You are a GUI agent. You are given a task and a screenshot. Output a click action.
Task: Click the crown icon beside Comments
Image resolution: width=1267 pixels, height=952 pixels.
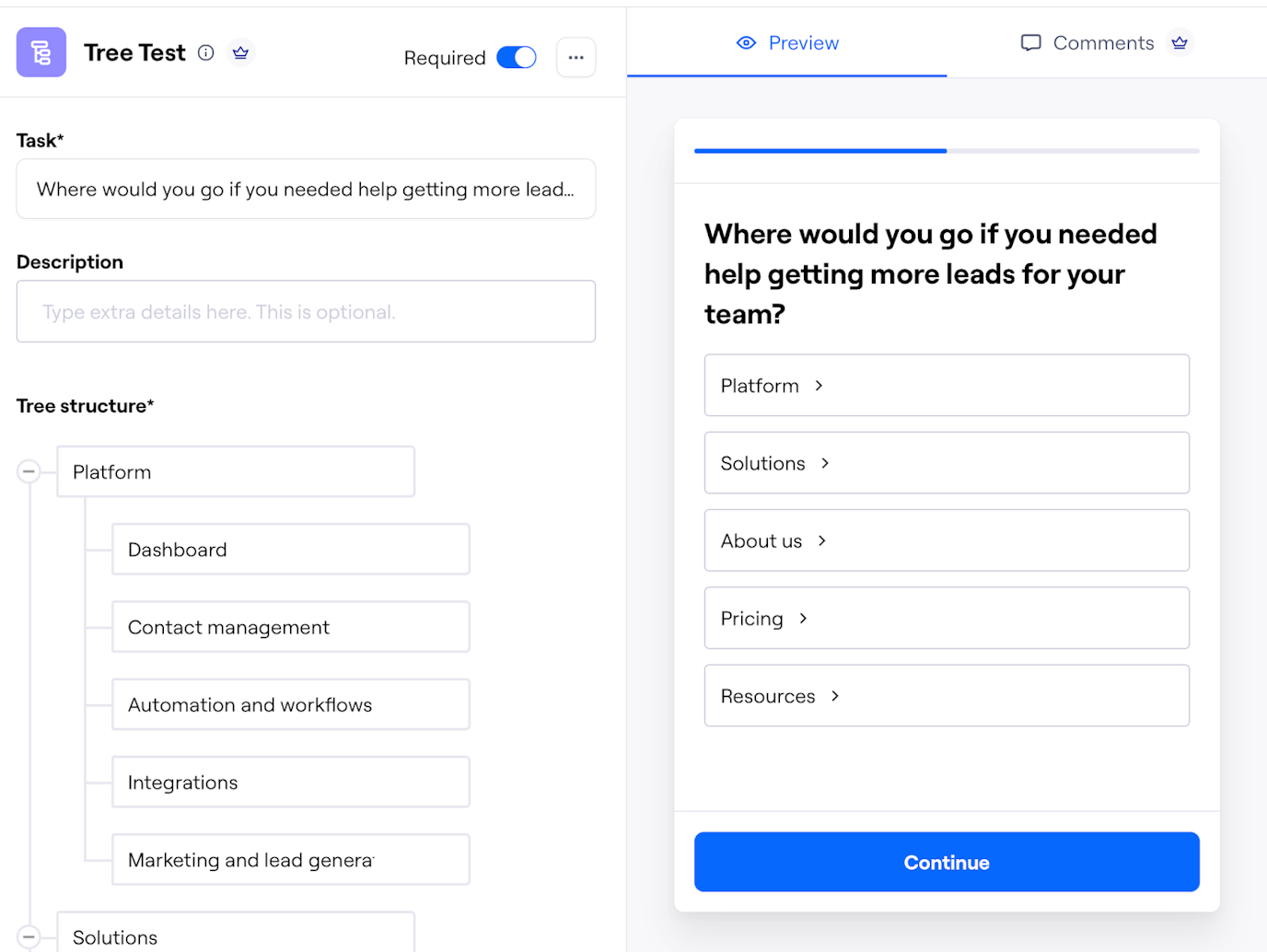(x=1180, y=42)
